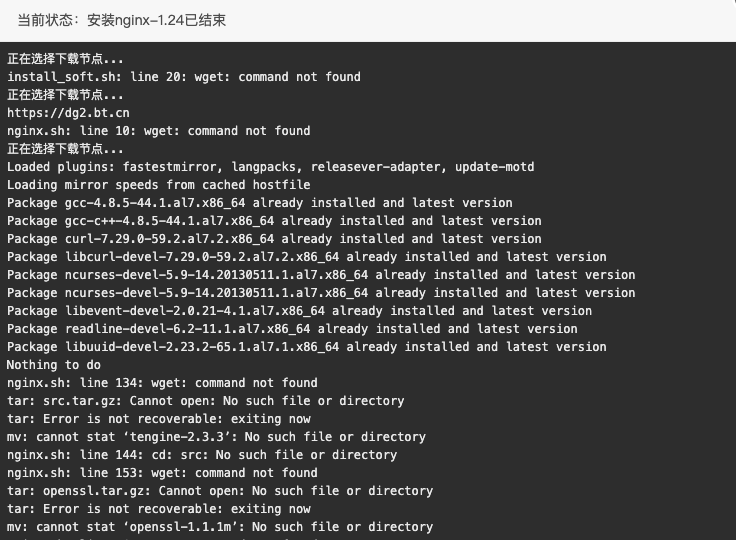Viewport: 736px width, 540px height.
Task: Click the openssl-1.1.1m mv error line
Action: tap(220, 527)
